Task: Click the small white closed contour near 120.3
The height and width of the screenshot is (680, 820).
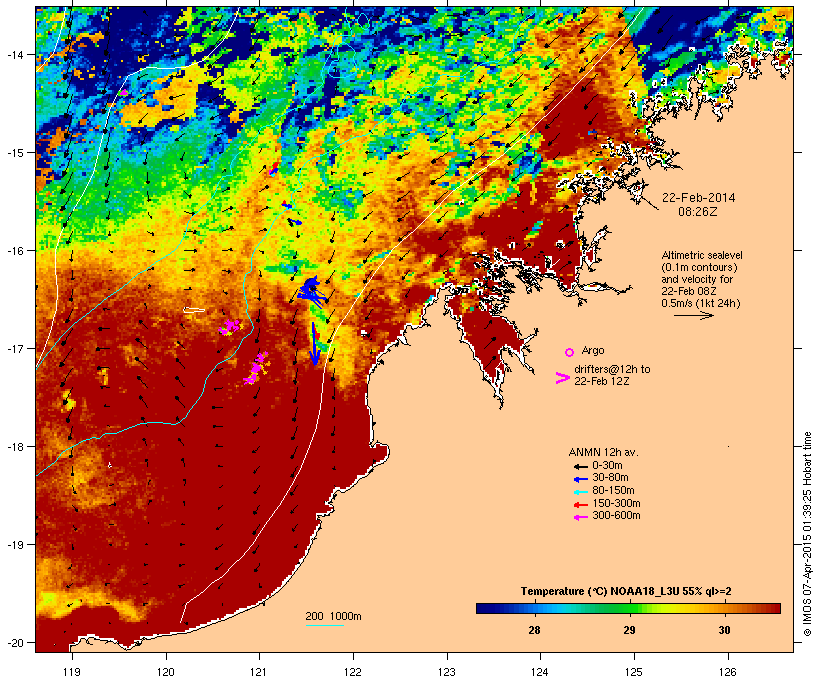Action: tap(193, 310)
